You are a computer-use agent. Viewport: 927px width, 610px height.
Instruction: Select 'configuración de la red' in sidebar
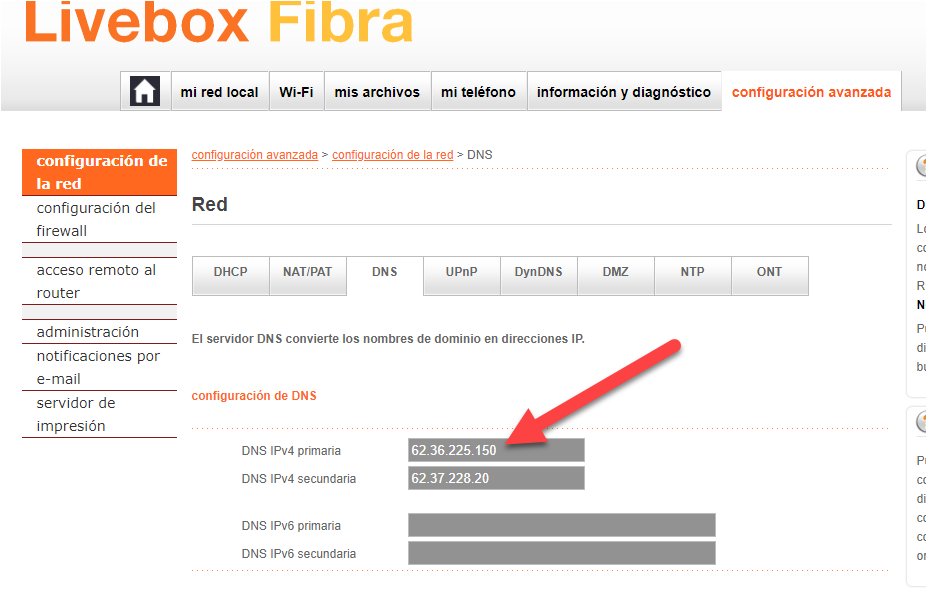coord(99,172)
